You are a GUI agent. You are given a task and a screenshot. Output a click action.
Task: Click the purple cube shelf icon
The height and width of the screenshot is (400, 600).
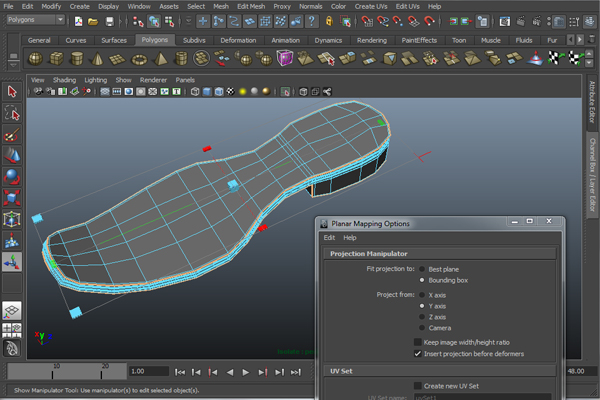[x=284, y=58]
